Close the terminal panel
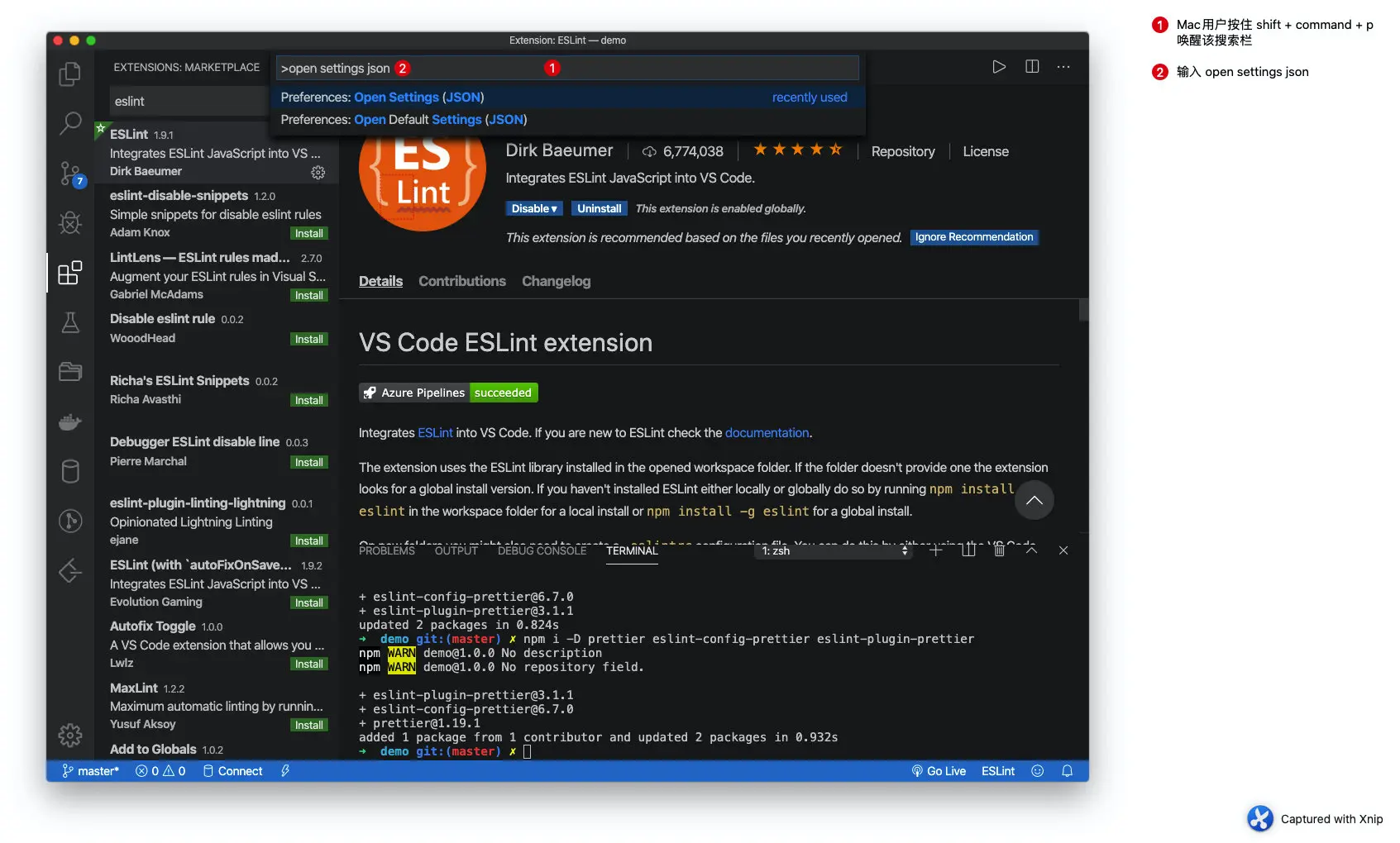The height and width of the screenshot is (843, 1400). point(1063,550)
